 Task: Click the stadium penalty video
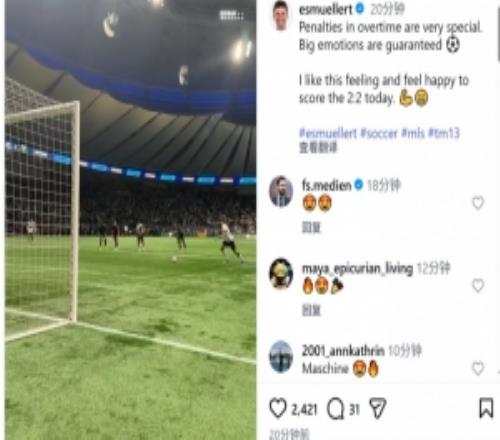tap(130, 220)
